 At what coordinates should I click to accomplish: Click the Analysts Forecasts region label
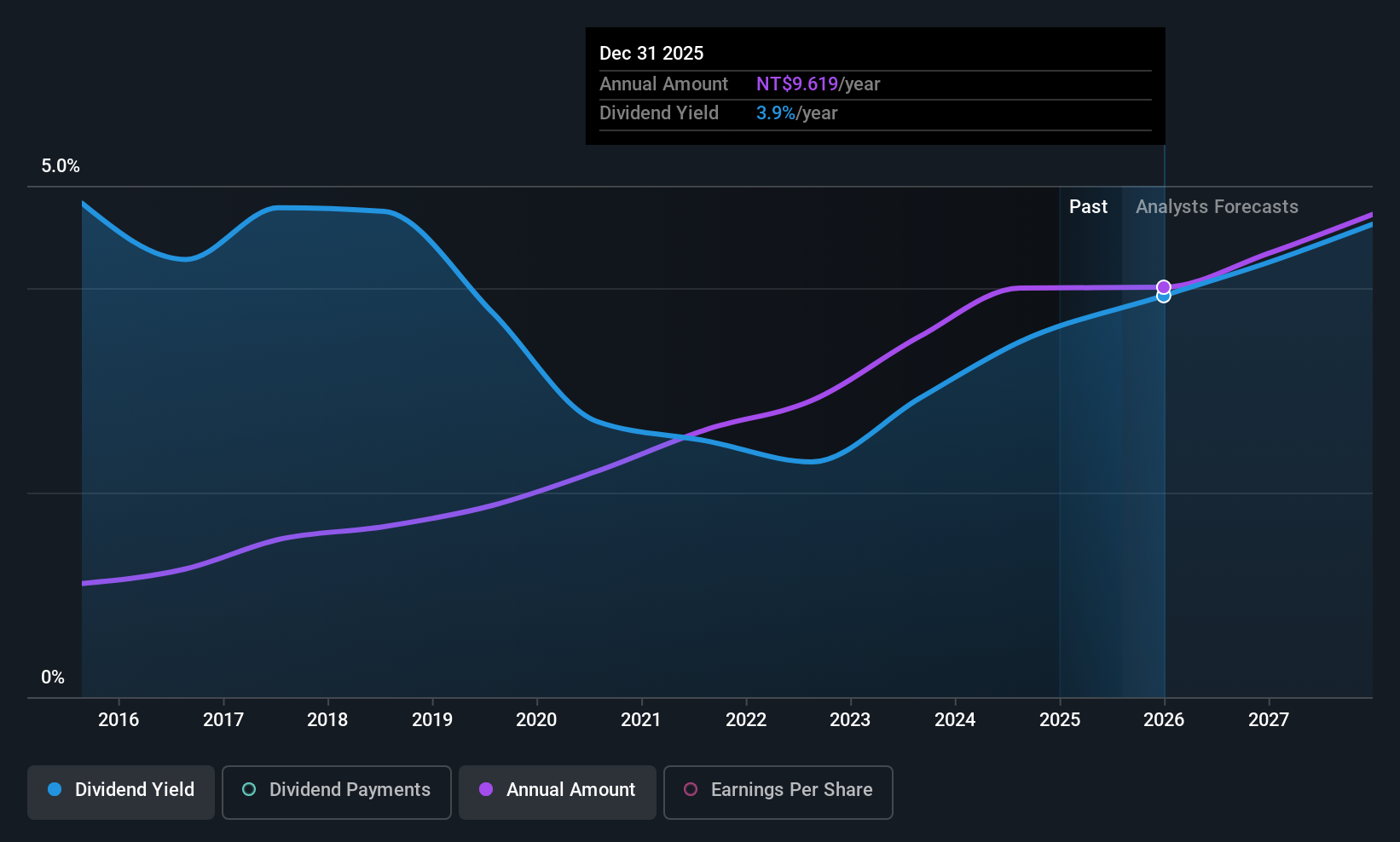tap(1217, 207)
